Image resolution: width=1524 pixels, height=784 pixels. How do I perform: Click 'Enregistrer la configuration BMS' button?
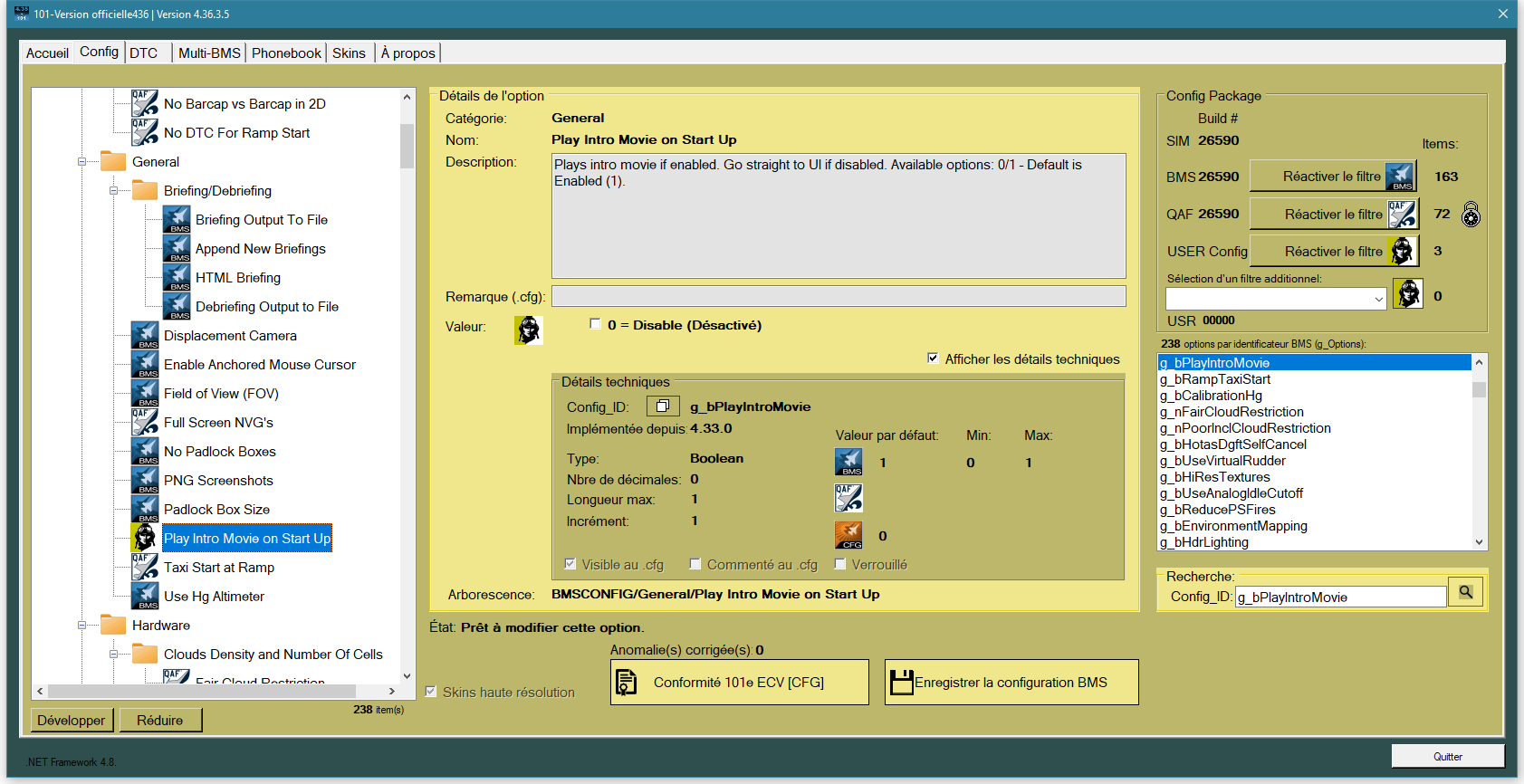pos(1011,682)
